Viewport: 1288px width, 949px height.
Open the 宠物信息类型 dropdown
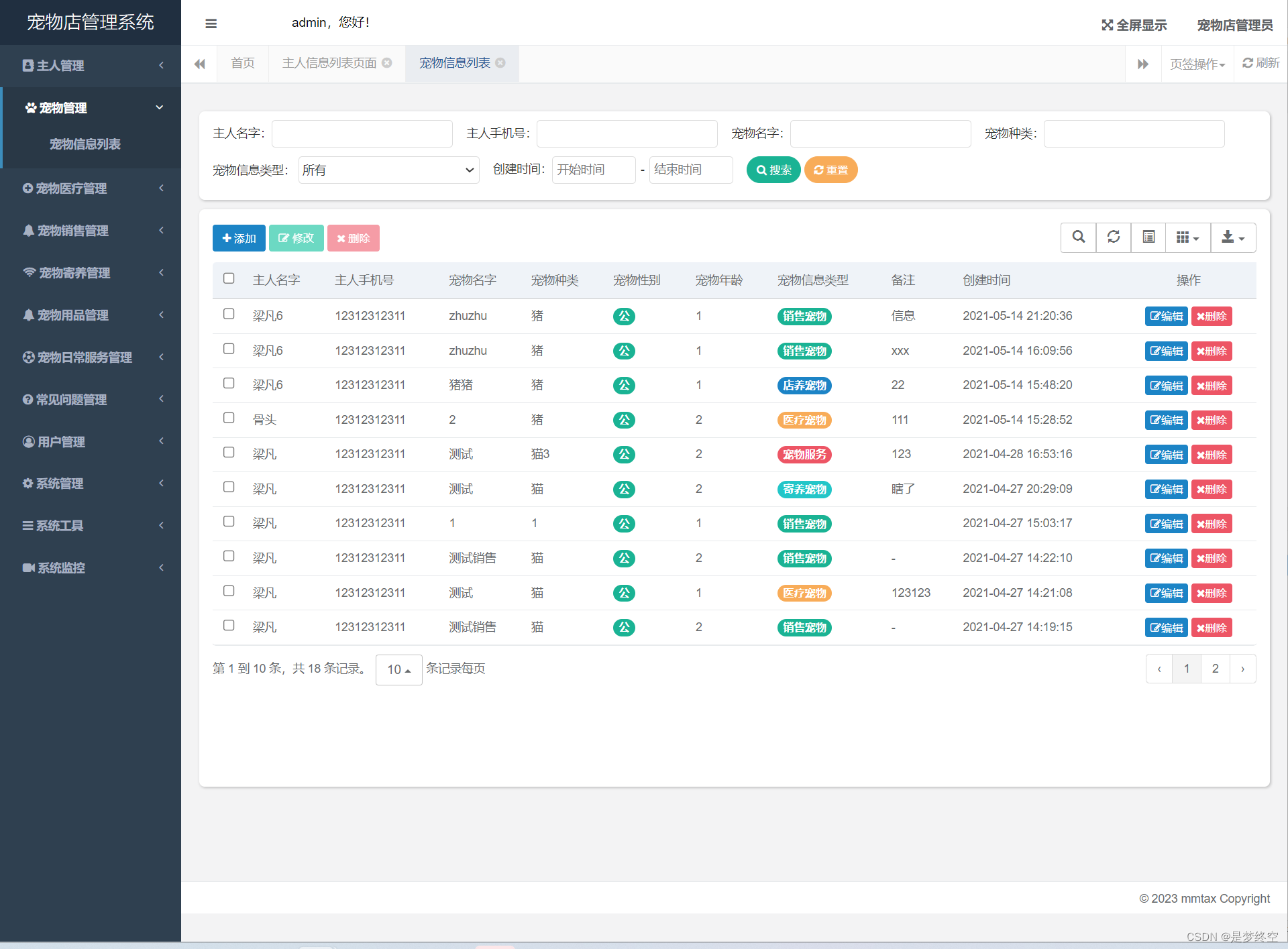click(x=388, y=170)
